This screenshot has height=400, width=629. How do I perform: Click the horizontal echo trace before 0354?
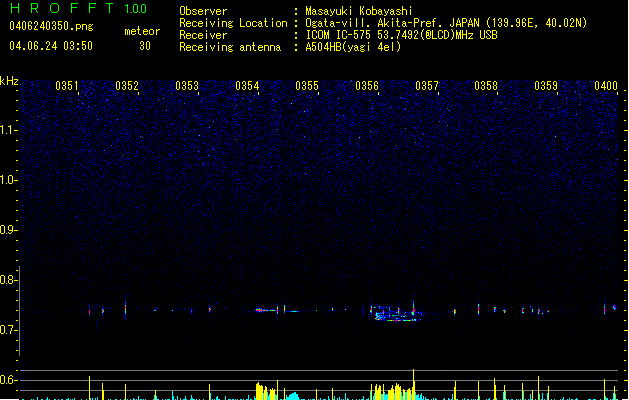(x=267, y=310)
